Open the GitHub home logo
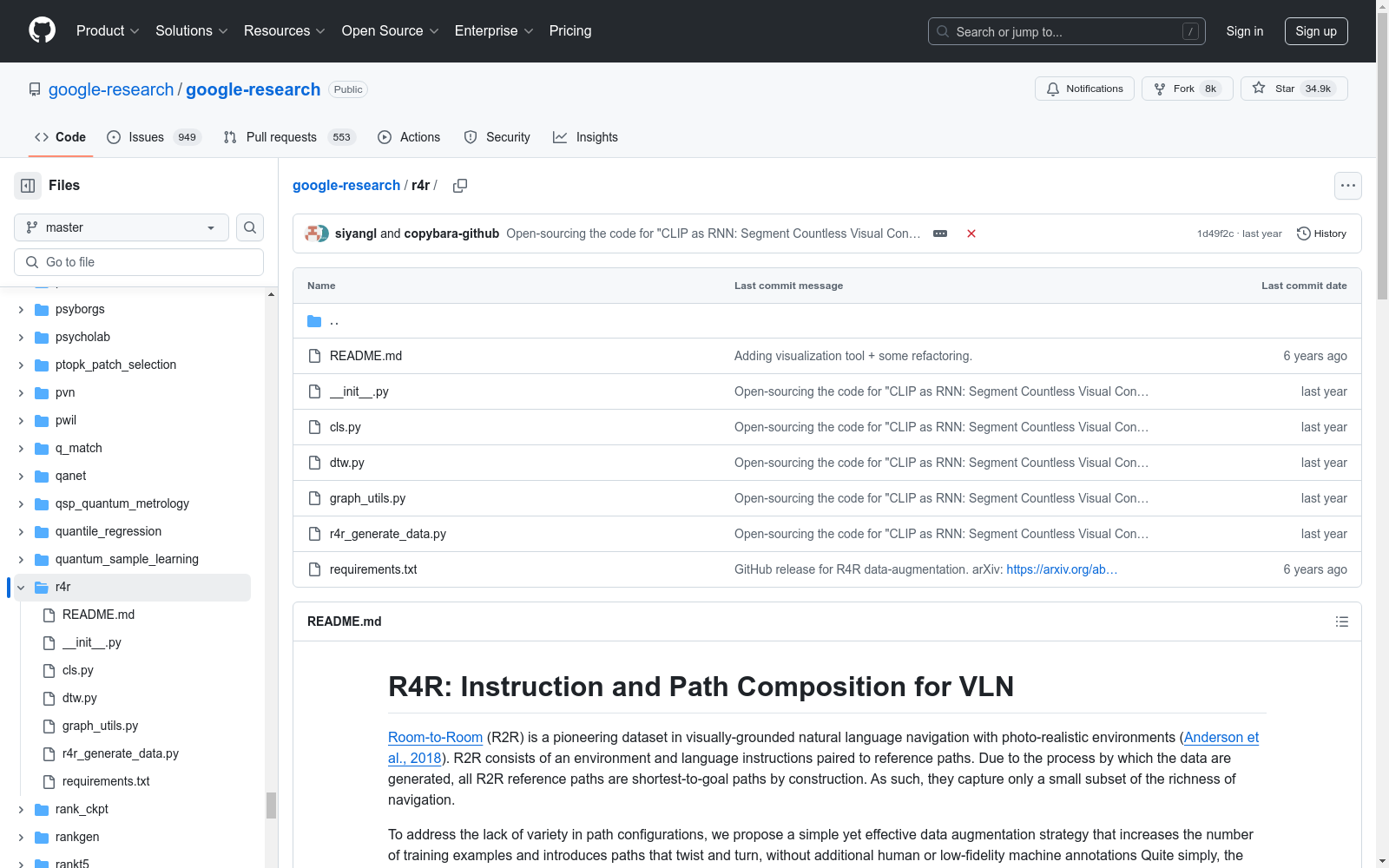 (42, 30)
